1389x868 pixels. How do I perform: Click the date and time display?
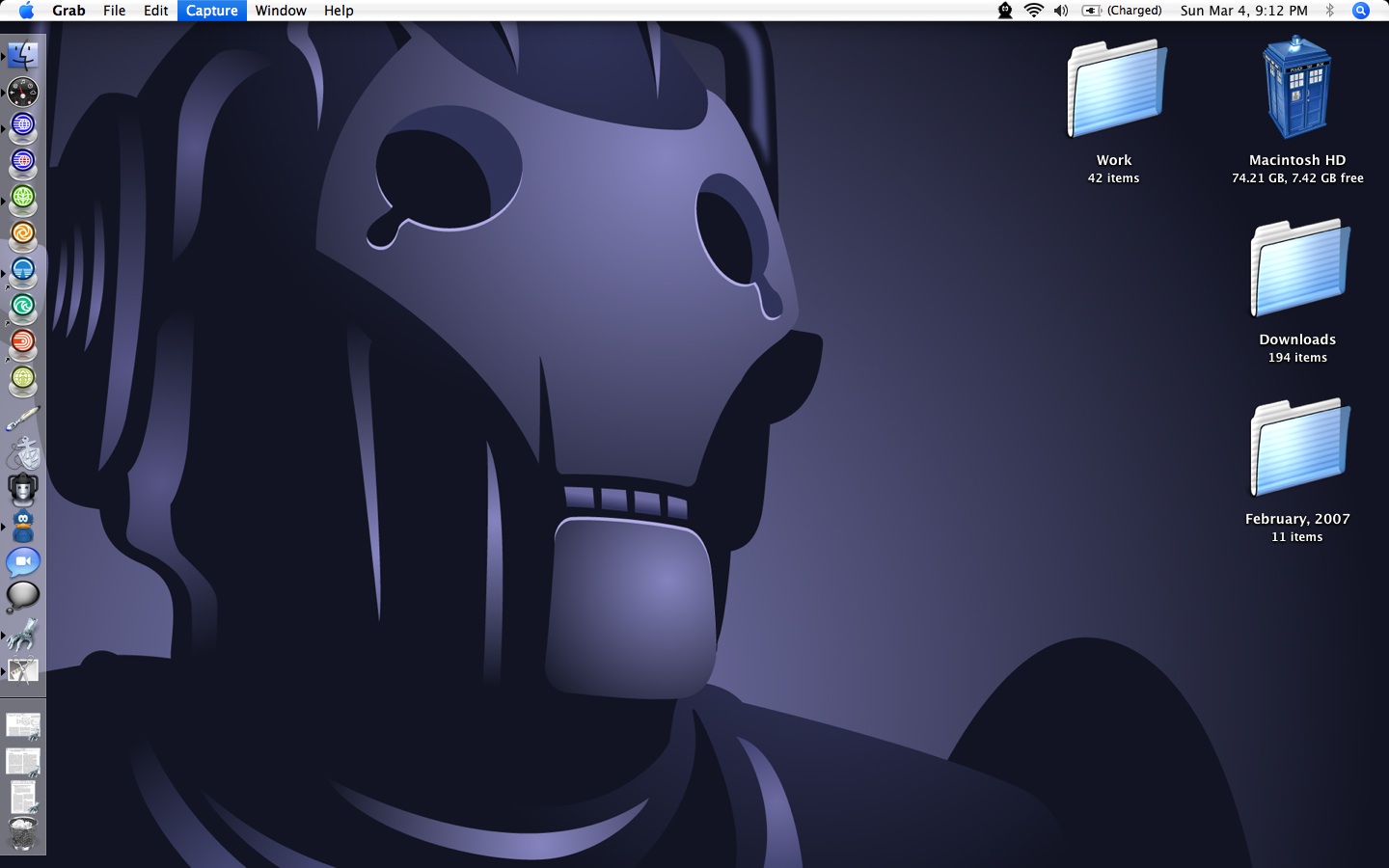pyautogui.click(x=1244, y=11)
